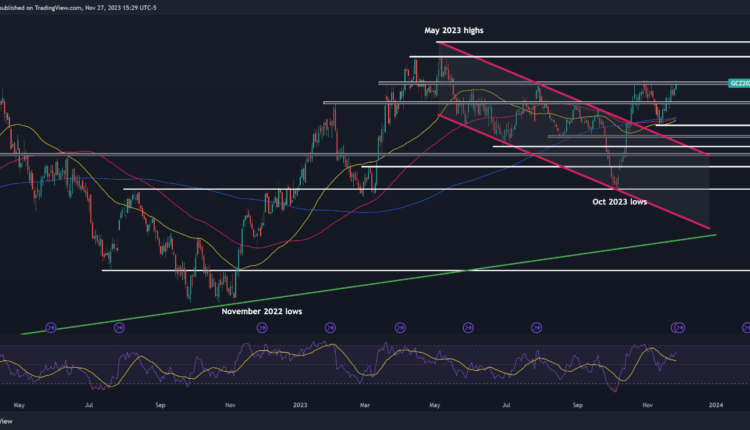Click the event marker near April 2023
750x430 pixels.
point(400,326)
